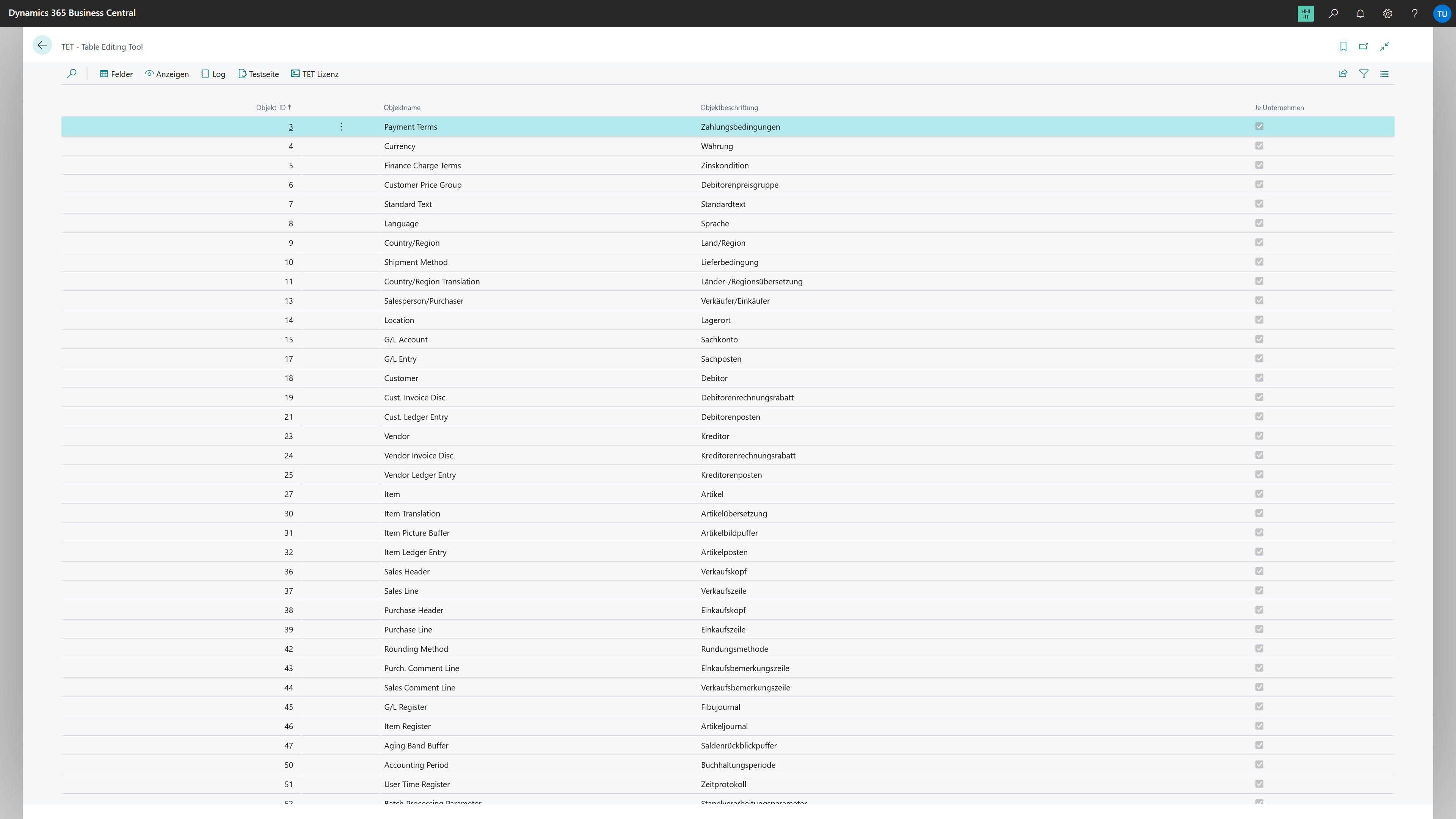Open page in new window
This screenshot has height=819, width=1456.
(x=1364, y=46)
